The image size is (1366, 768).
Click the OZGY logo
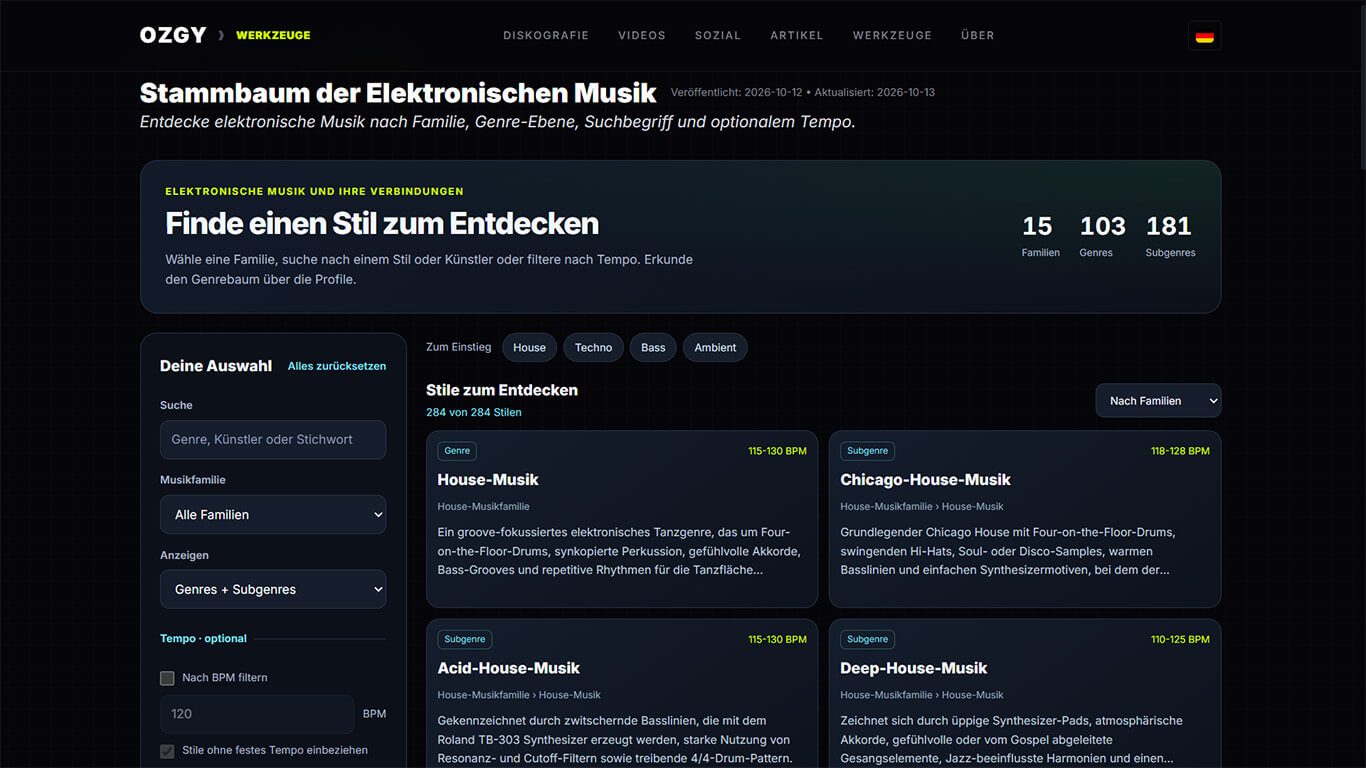coord(173,35)
